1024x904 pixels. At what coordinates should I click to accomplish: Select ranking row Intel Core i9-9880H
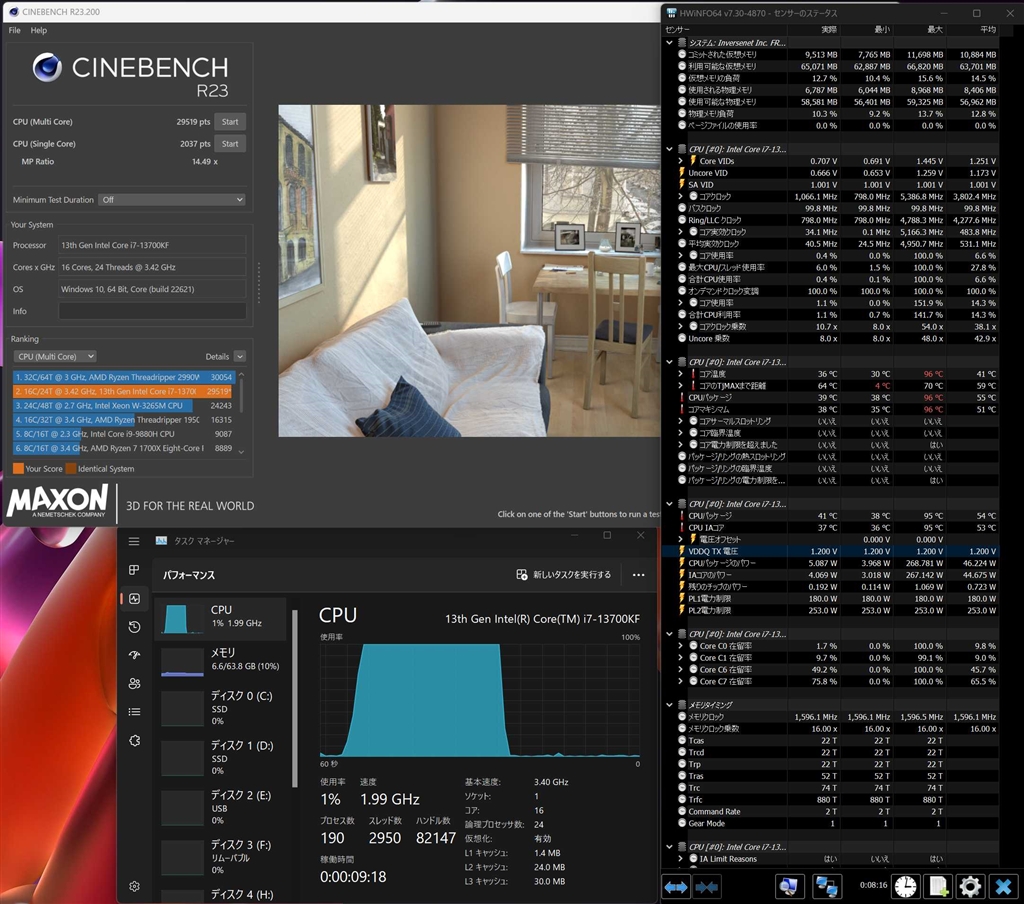123,434
